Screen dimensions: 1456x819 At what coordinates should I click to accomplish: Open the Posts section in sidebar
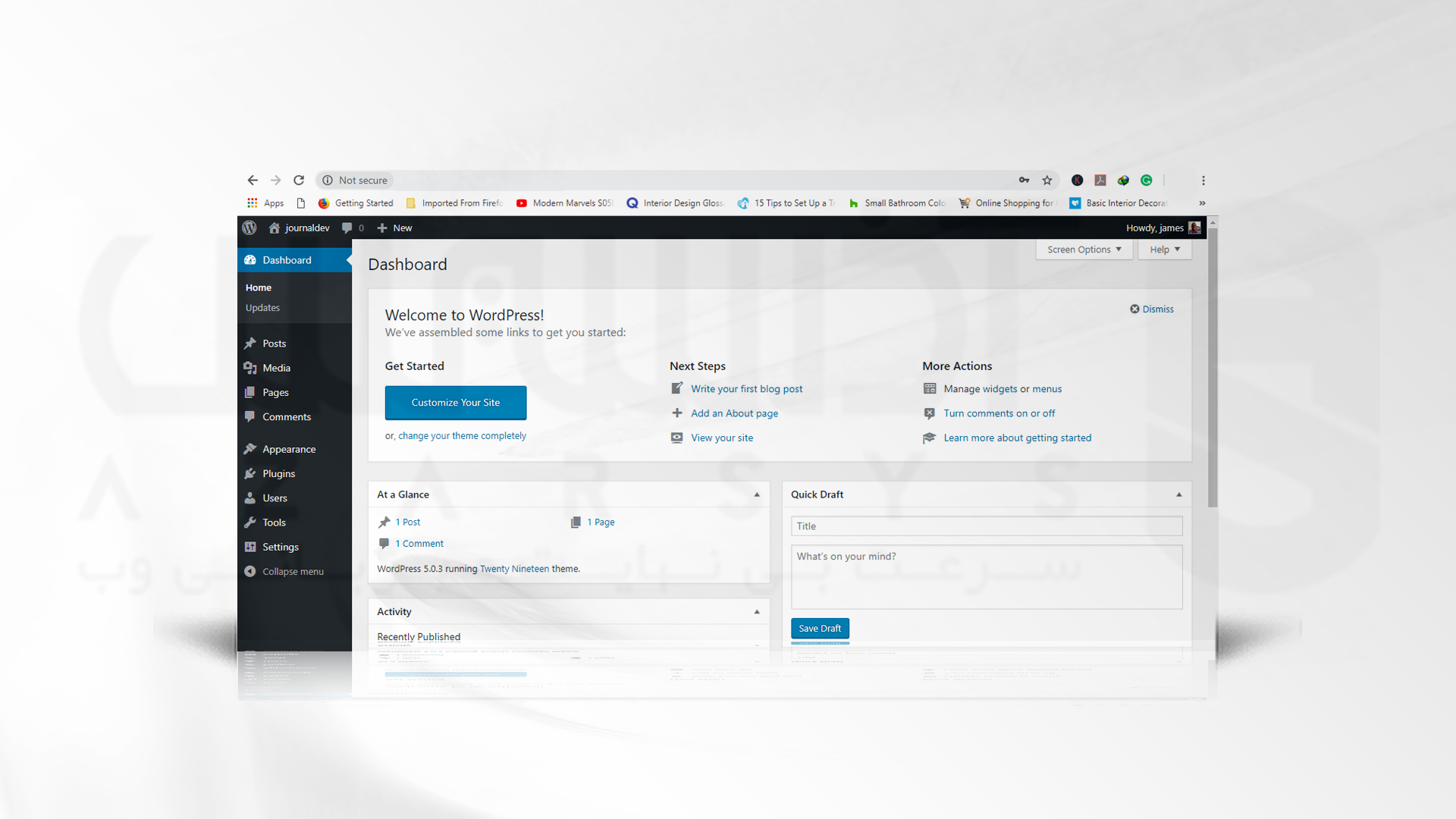[x=272, y=343]
